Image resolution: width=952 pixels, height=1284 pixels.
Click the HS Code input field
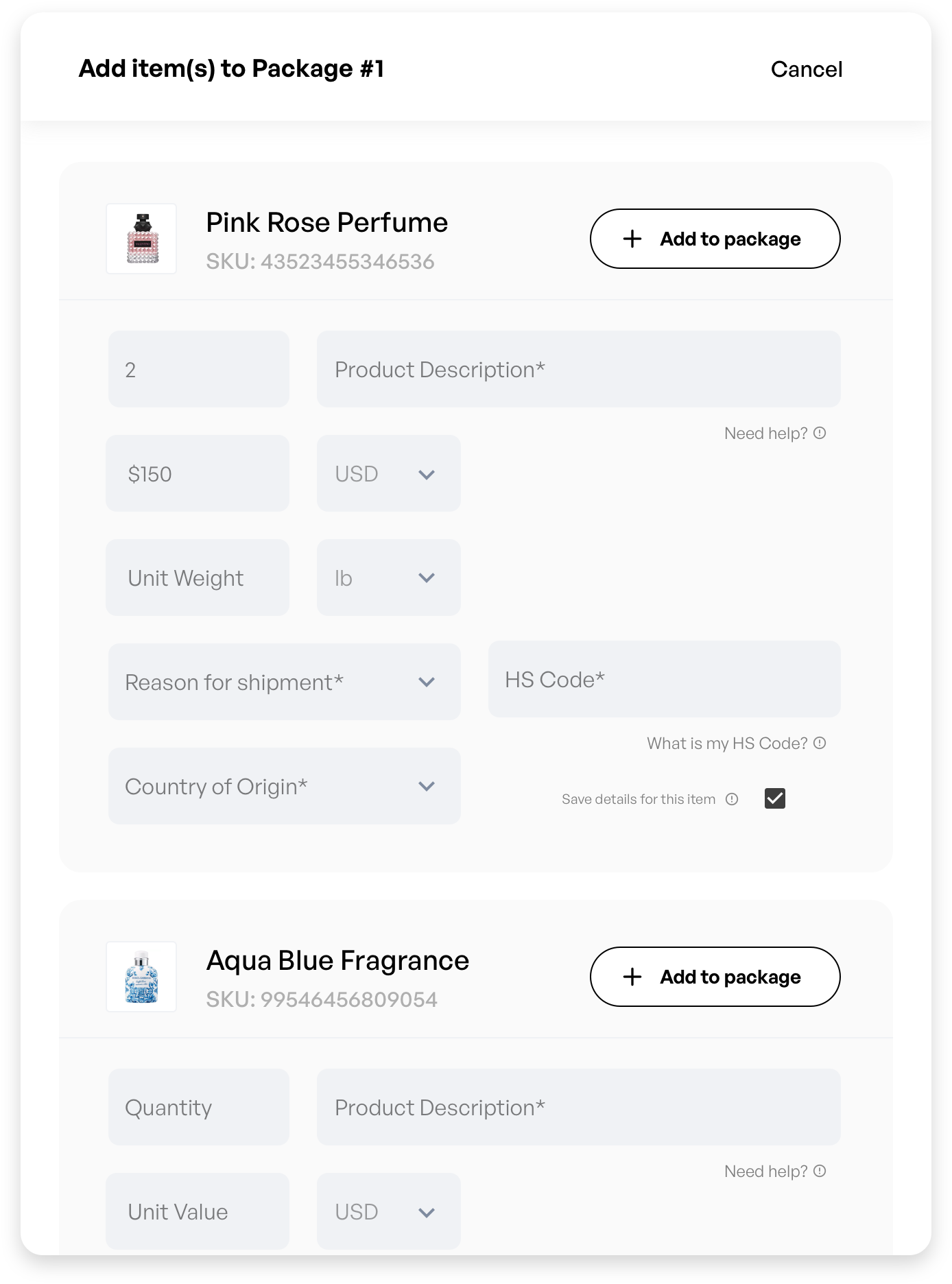click(664, 679)
